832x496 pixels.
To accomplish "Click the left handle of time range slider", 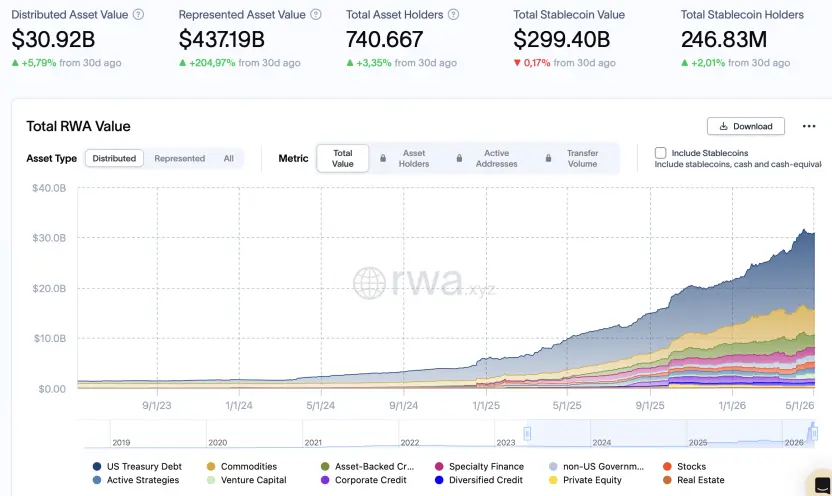I will [527, 433].
